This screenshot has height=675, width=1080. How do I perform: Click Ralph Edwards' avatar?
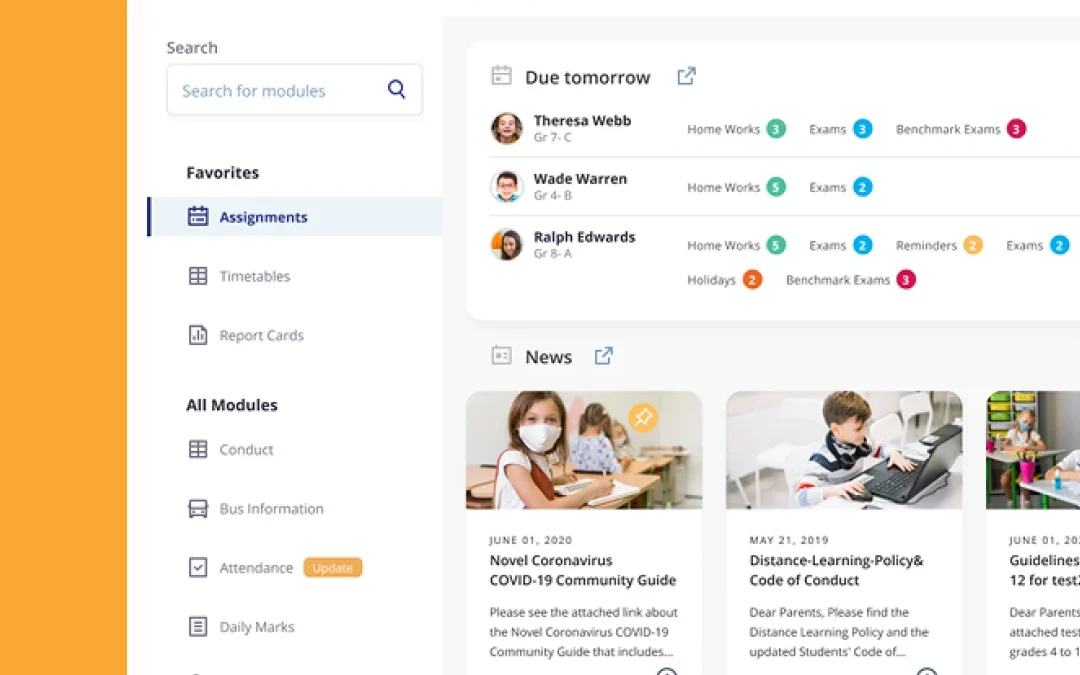tap(506, 245)
